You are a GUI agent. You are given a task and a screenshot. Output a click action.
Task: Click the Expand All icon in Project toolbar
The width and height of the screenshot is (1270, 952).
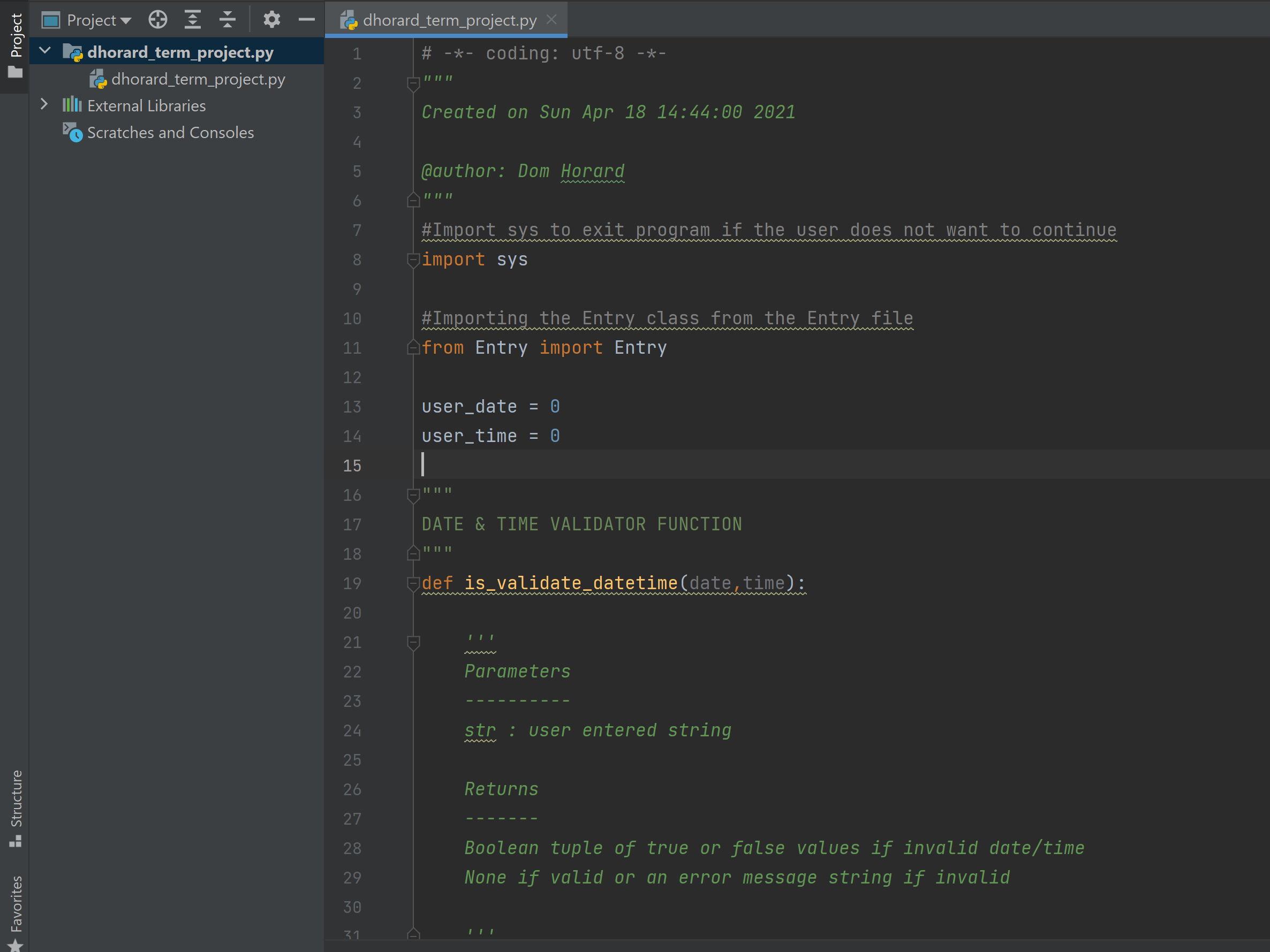pyautogui.click(x=192, y=19)
